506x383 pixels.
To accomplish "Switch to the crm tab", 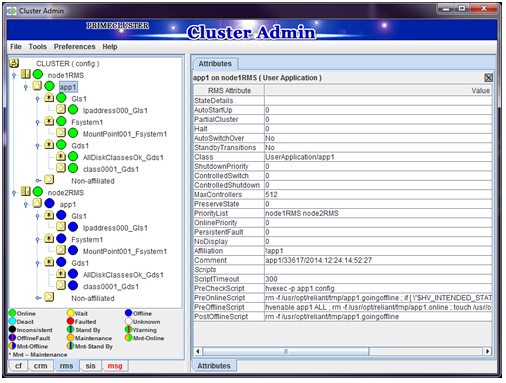I will coord(41,366).
